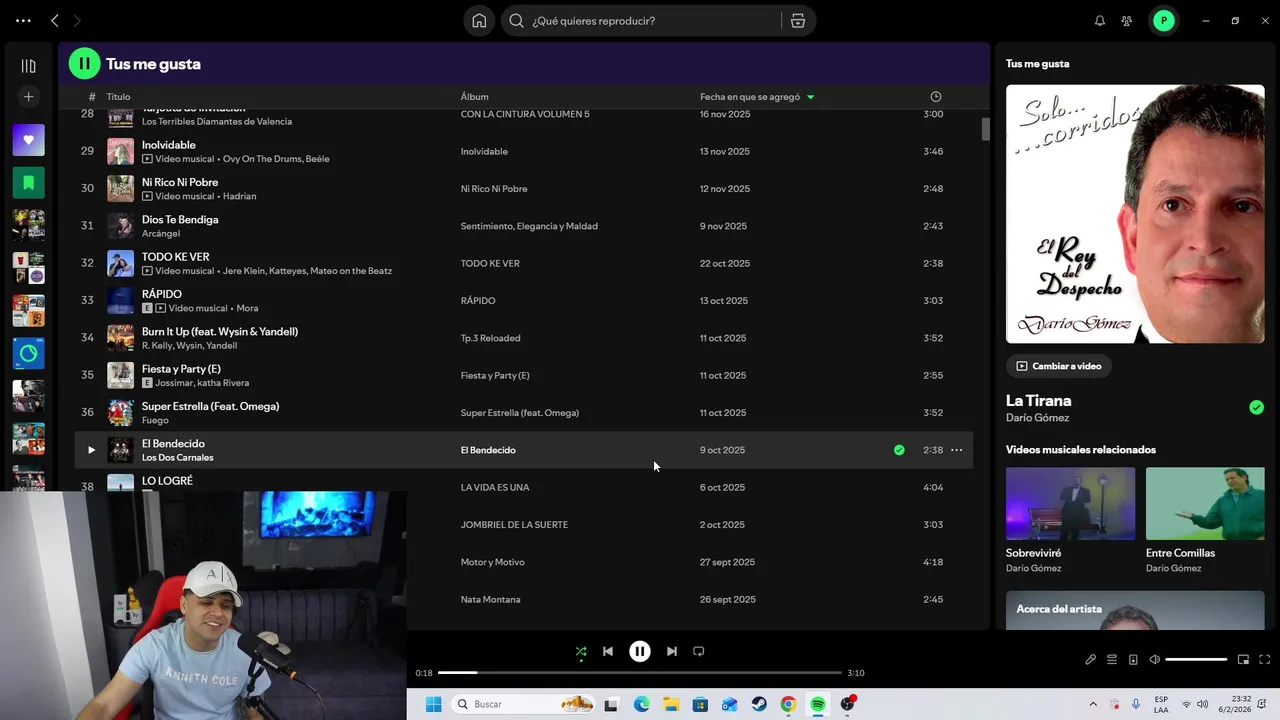1280x720 pixels.
Task: Open the mini player icon
Action: [1243, 660]
